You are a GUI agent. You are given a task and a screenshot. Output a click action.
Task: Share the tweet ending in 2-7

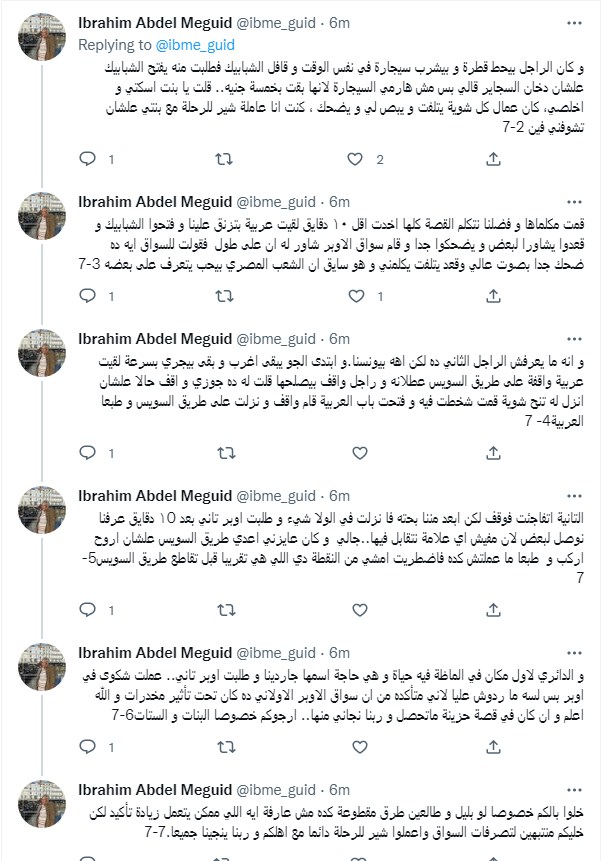click(x=493, y=159)
